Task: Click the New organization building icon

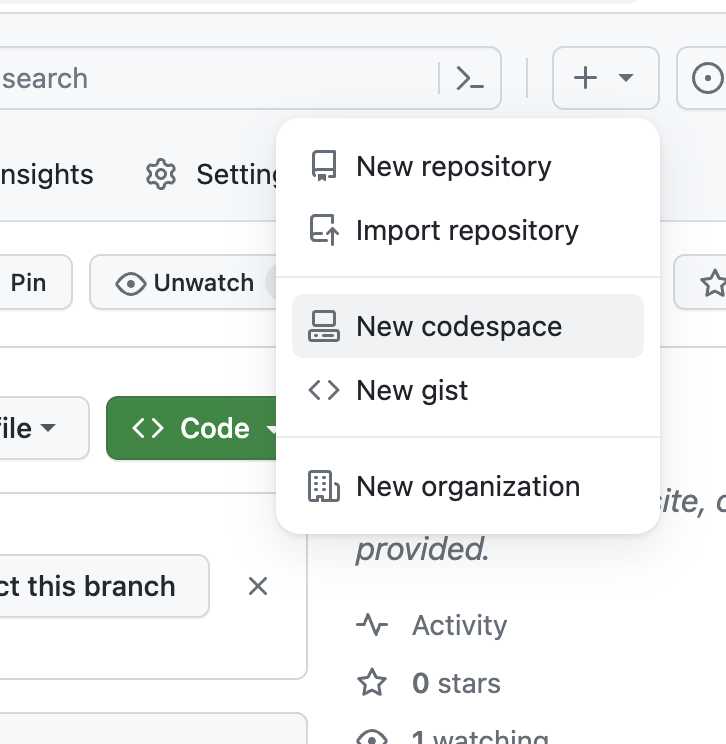Action: click(324, 487)
